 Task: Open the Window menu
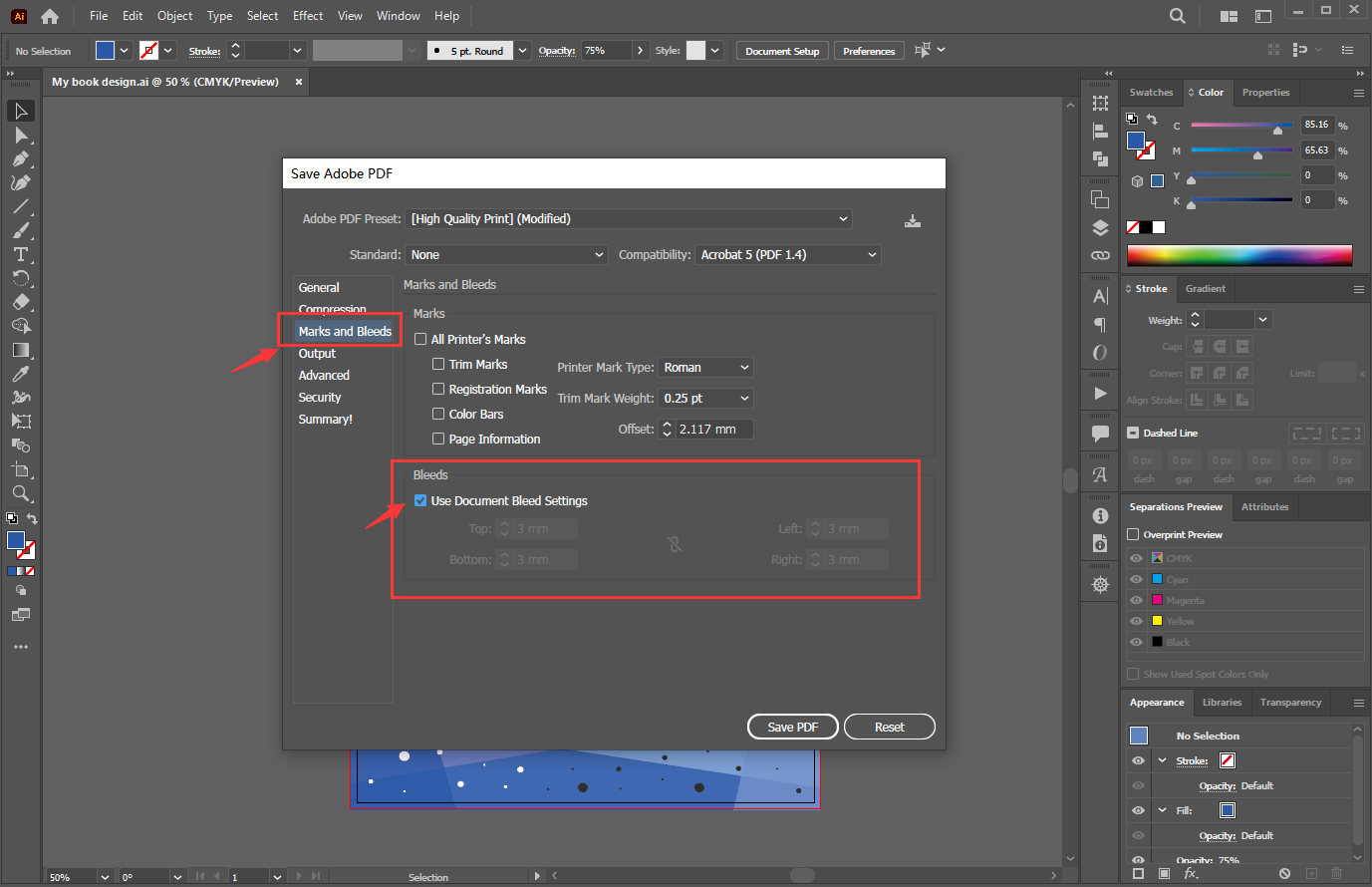tap(398, 16)
